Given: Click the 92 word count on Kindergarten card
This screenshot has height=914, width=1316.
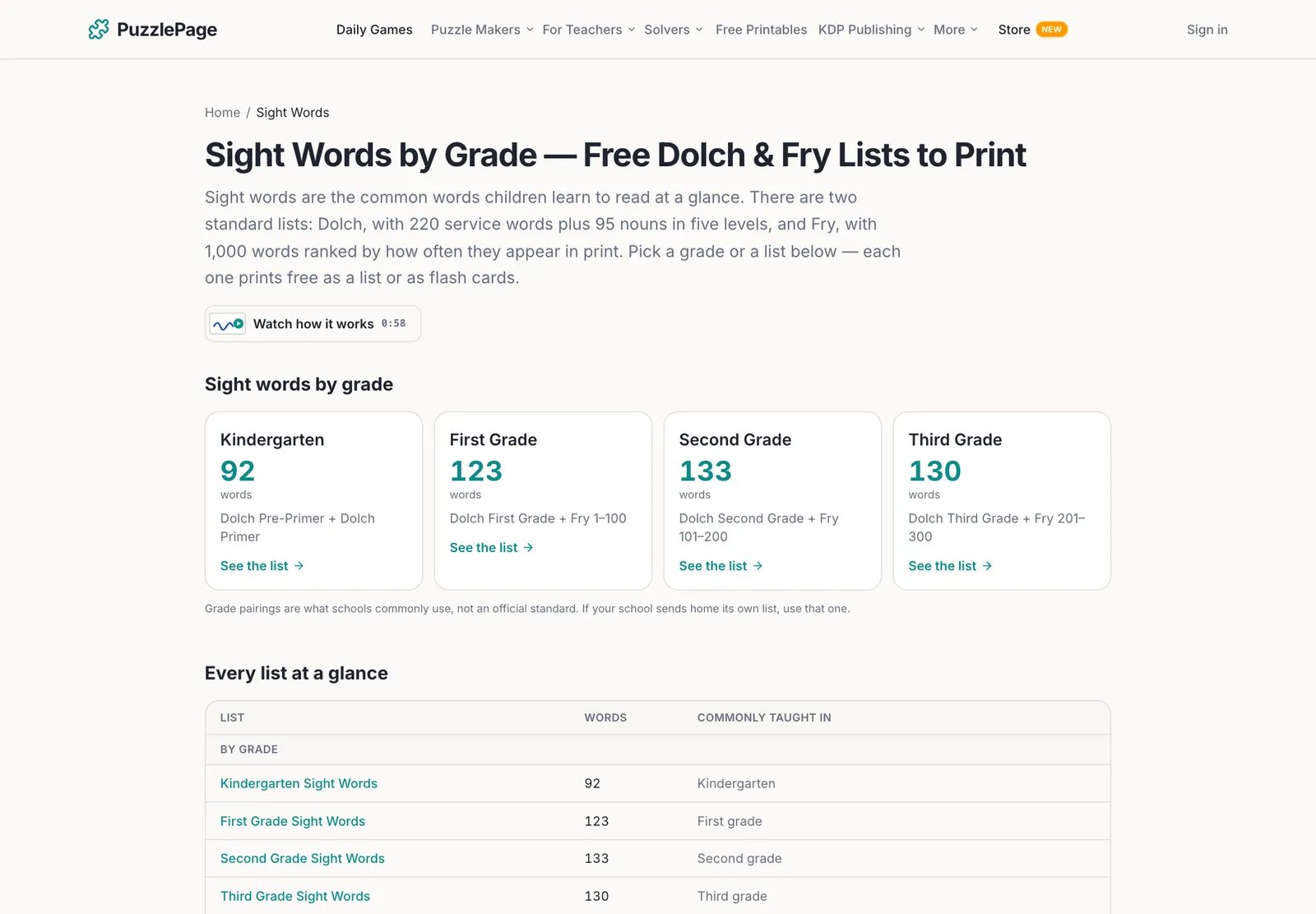Looking at the screenshot, I should (x=238, y=471).
